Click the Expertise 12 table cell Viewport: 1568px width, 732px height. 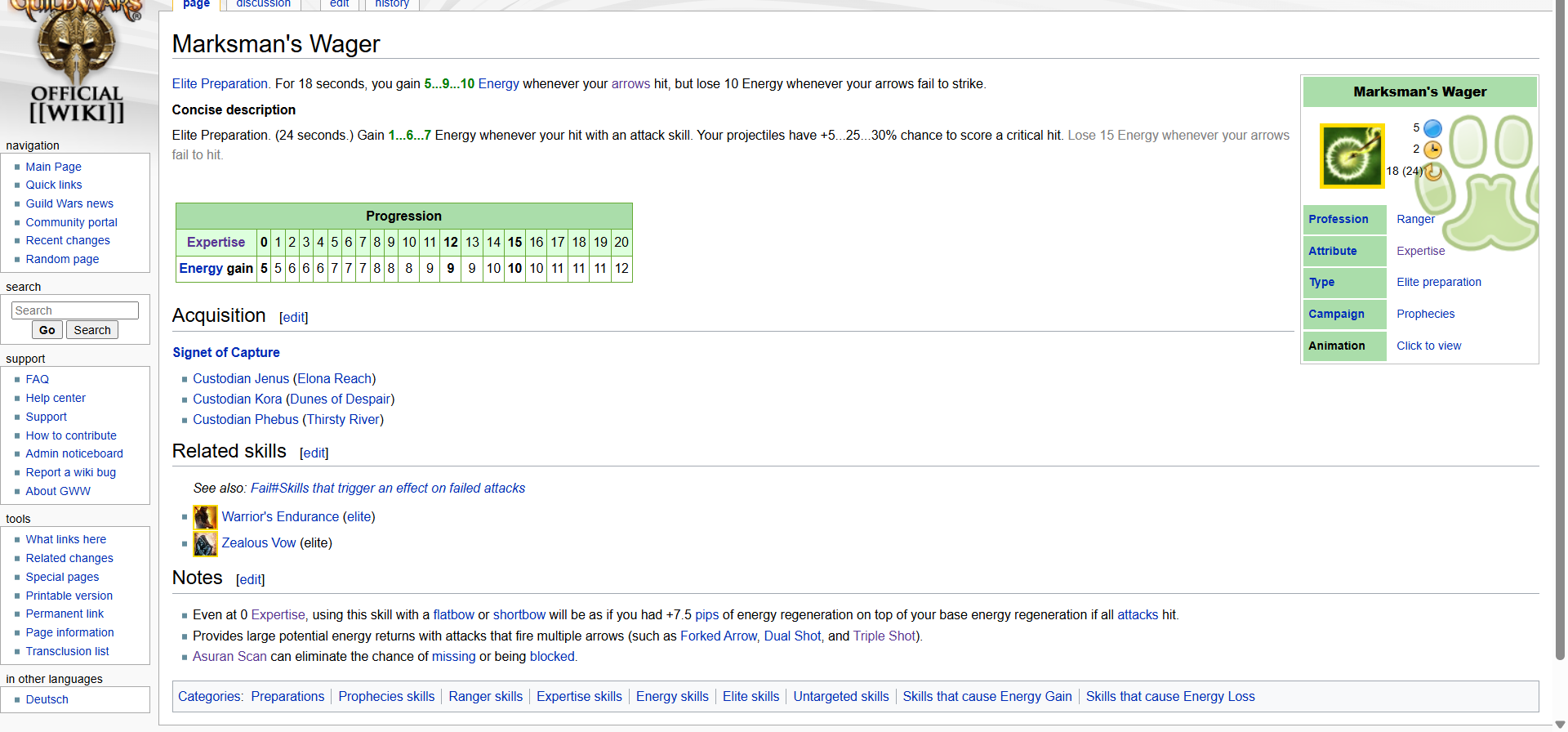[451, 243]
